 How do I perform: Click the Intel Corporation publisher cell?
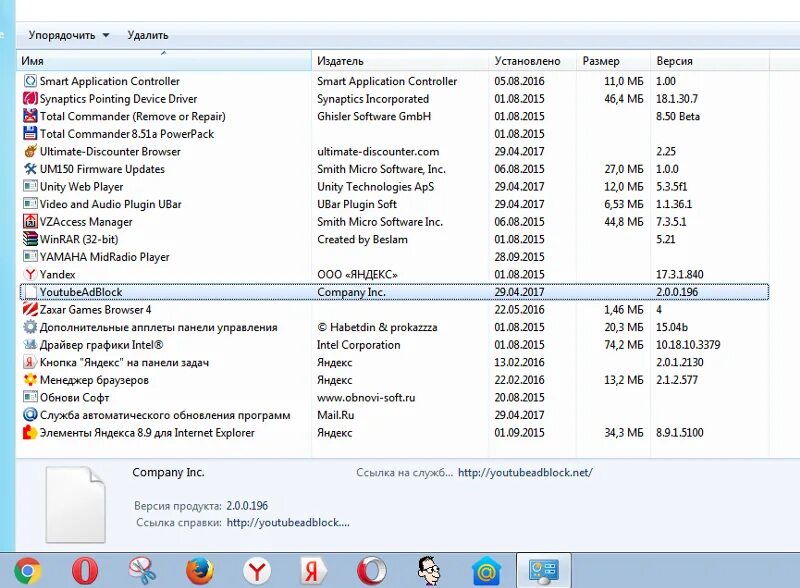[359, 345]
